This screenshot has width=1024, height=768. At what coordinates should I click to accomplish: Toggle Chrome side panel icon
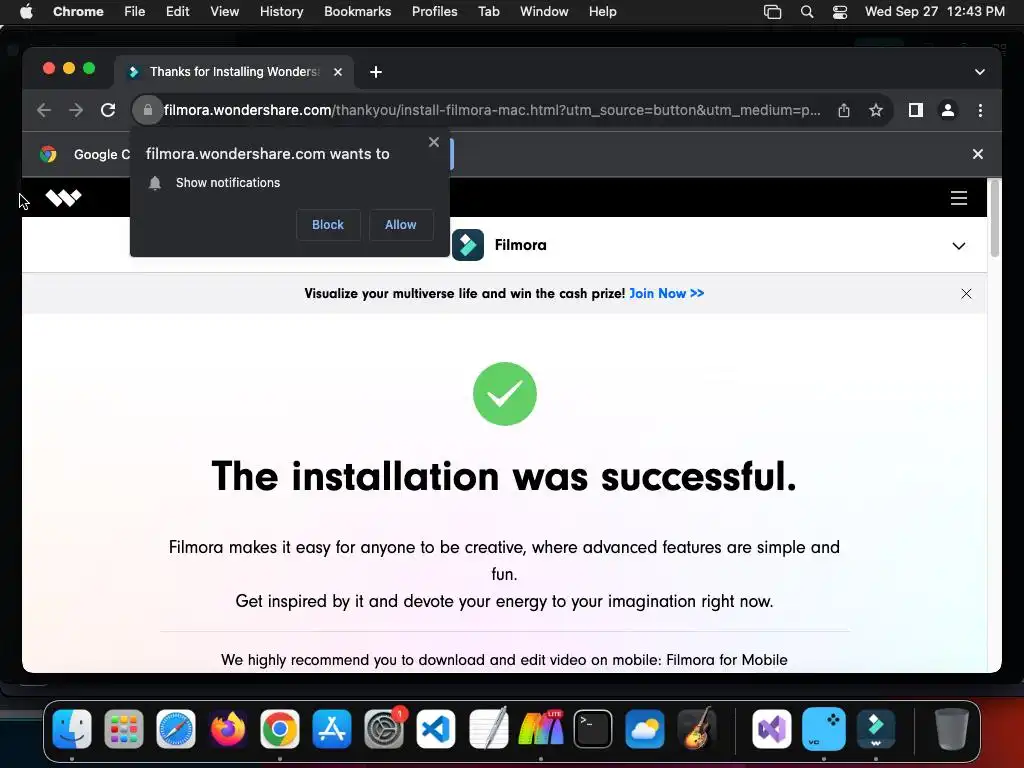(x=916, y=110)
